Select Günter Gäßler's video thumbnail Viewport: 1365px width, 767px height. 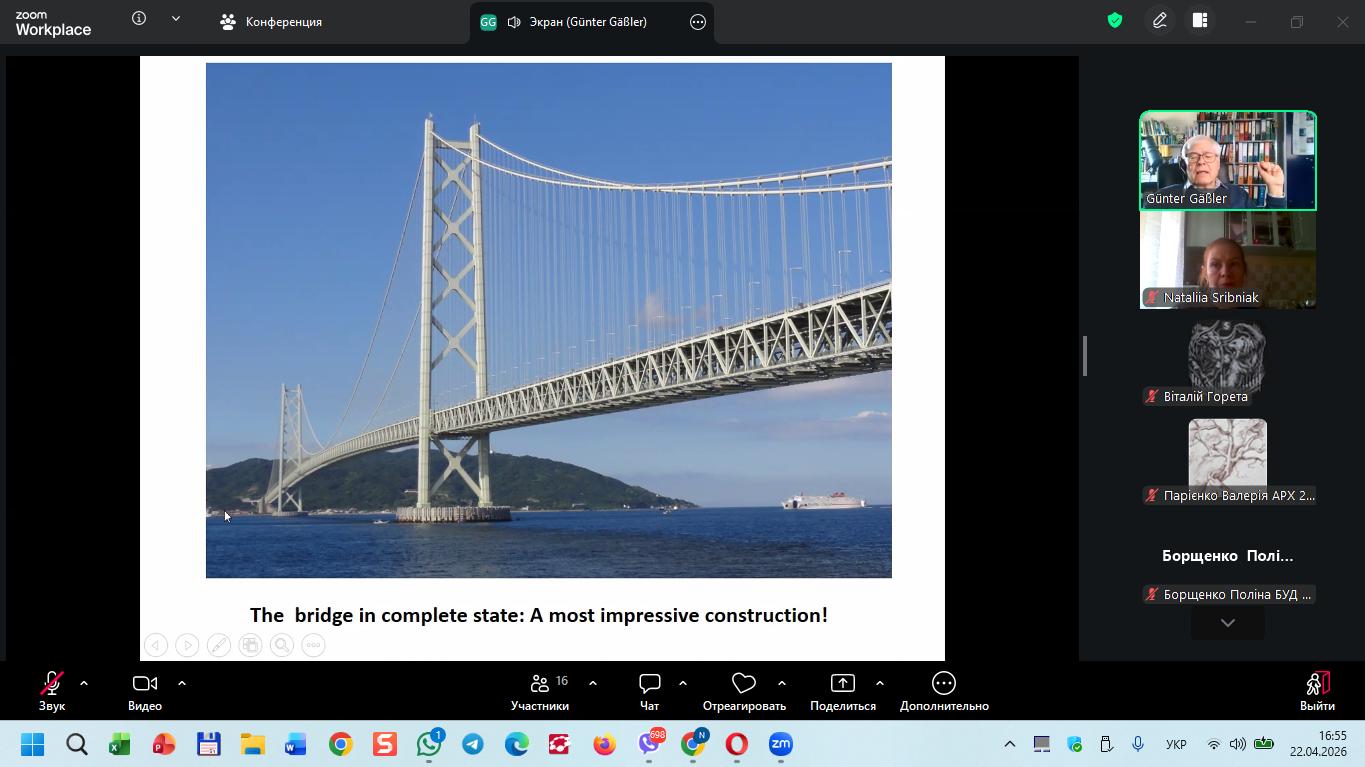point(1228,160)
